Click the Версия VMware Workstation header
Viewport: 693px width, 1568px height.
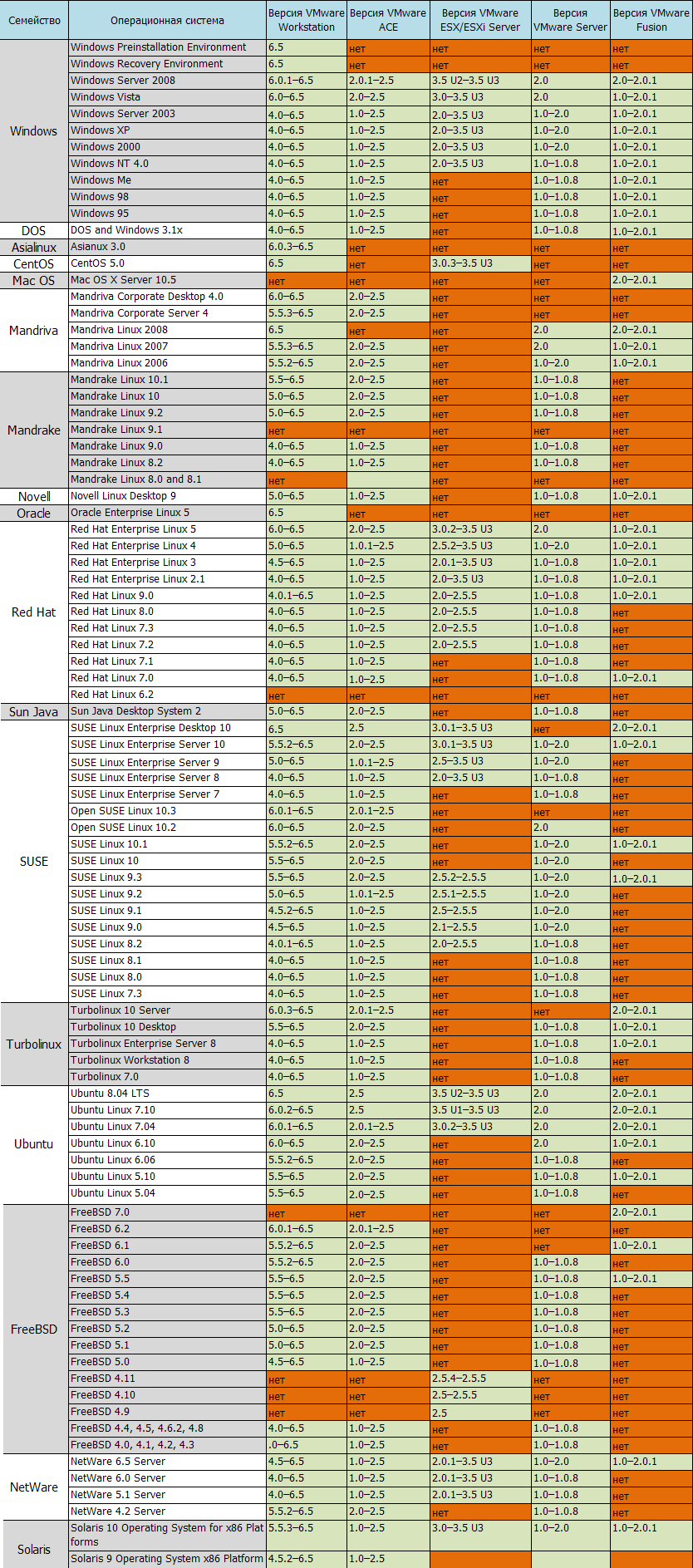point(306,20)
